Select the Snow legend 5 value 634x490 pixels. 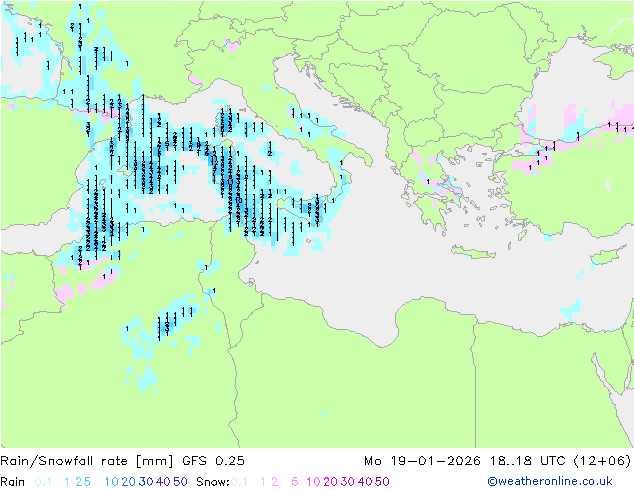click(x=294, y=482)
